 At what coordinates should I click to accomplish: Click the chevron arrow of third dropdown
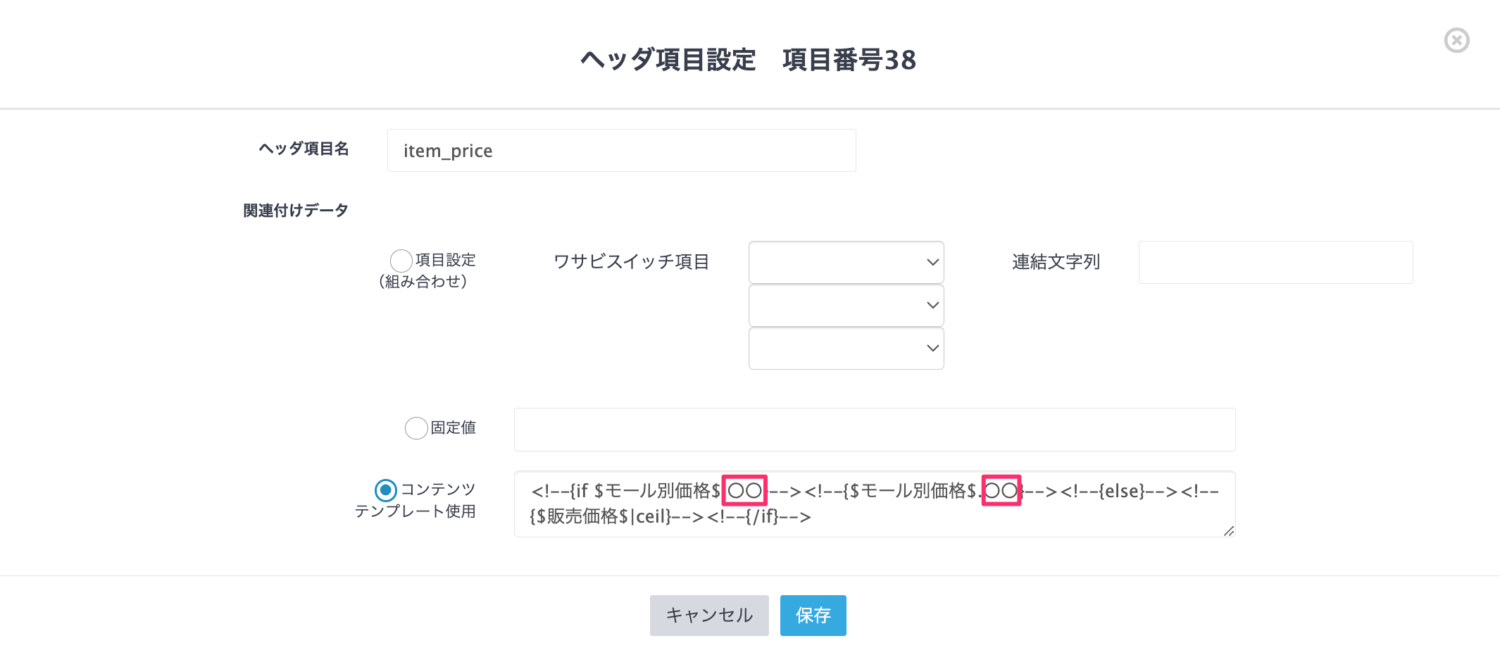coord(932,348)
